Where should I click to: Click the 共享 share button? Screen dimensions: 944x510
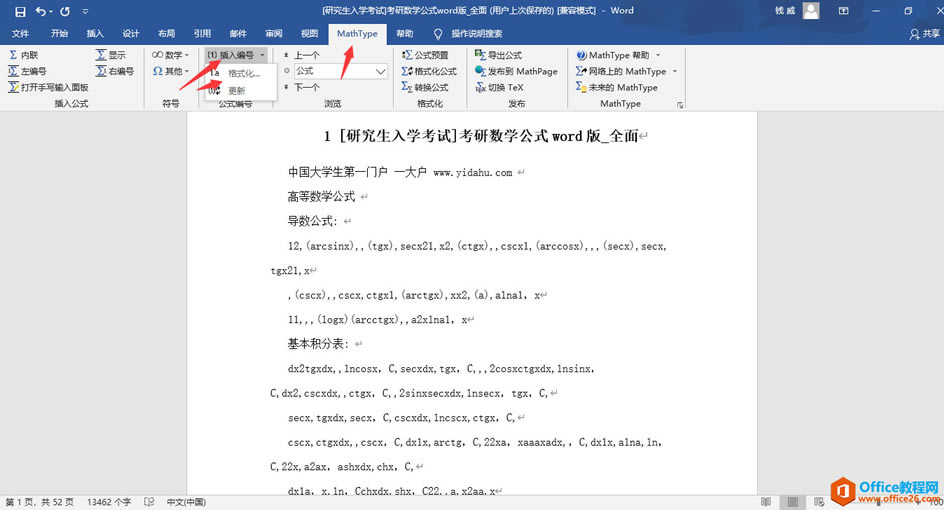[925, 34]
